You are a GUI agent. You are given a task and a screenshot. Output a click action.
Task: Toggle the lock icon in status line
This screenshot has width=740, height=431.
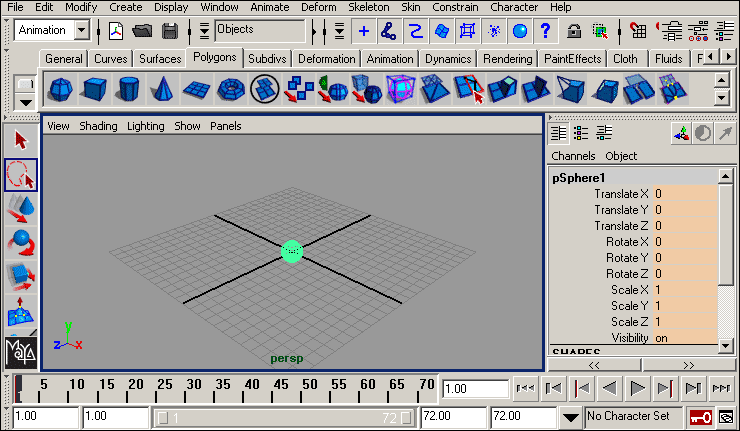click(574, 31)
